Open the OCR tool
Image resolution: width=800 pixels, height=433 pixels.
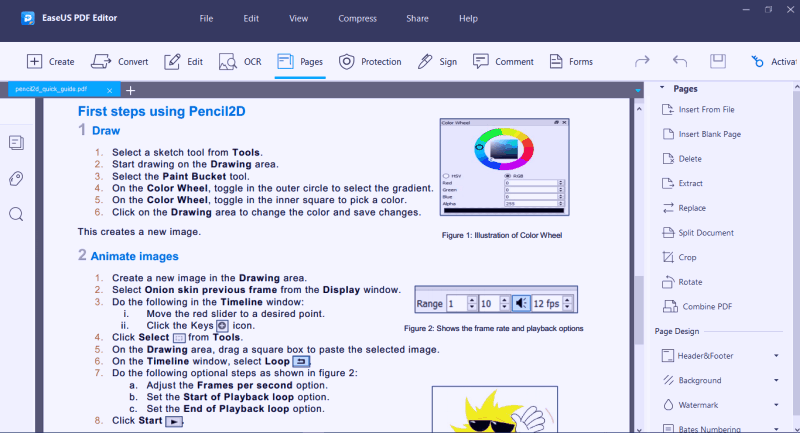click(240, 62)
